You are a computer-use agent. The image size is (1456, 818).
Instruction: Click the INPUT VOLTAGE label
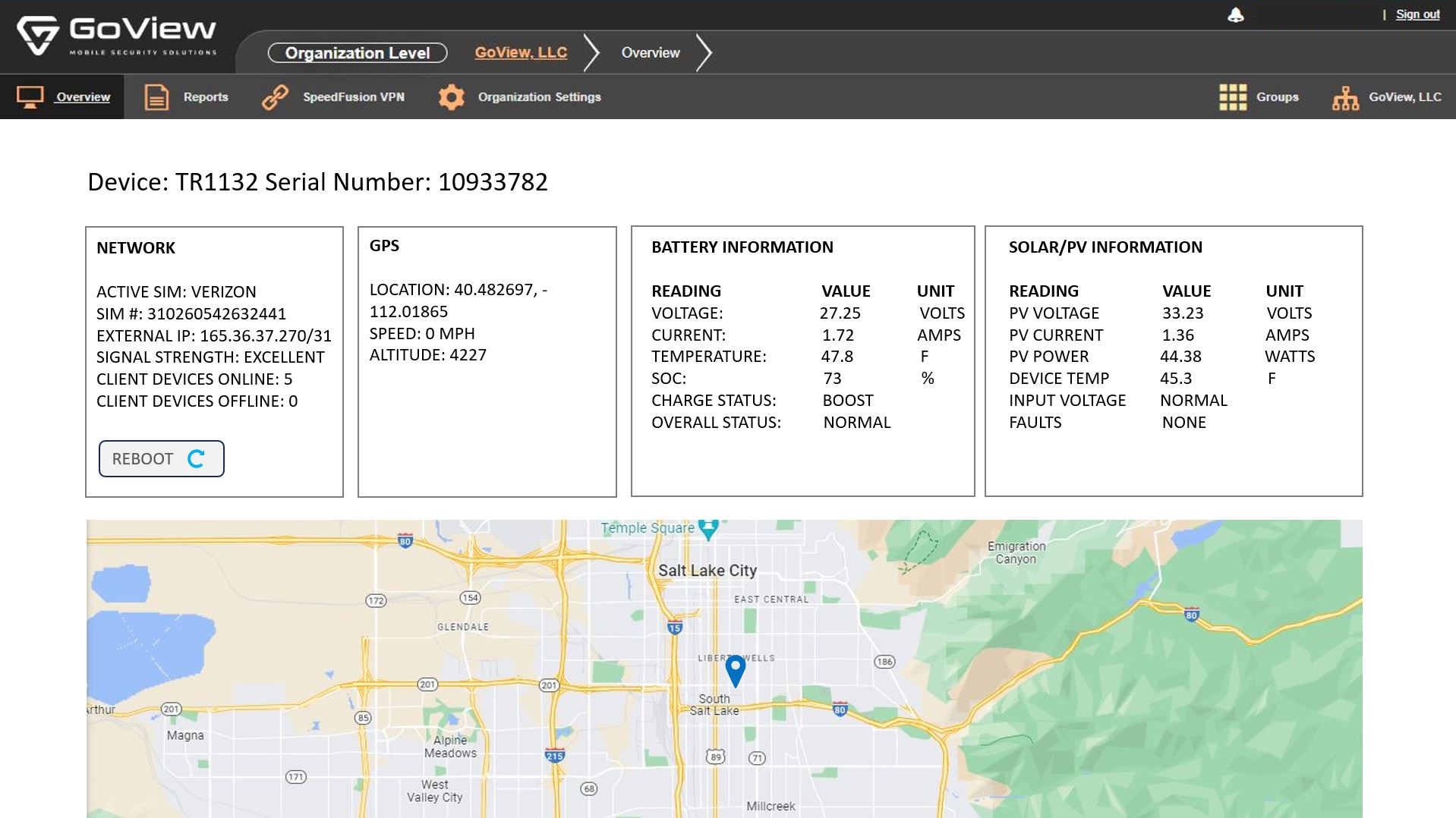point(1067,401)
